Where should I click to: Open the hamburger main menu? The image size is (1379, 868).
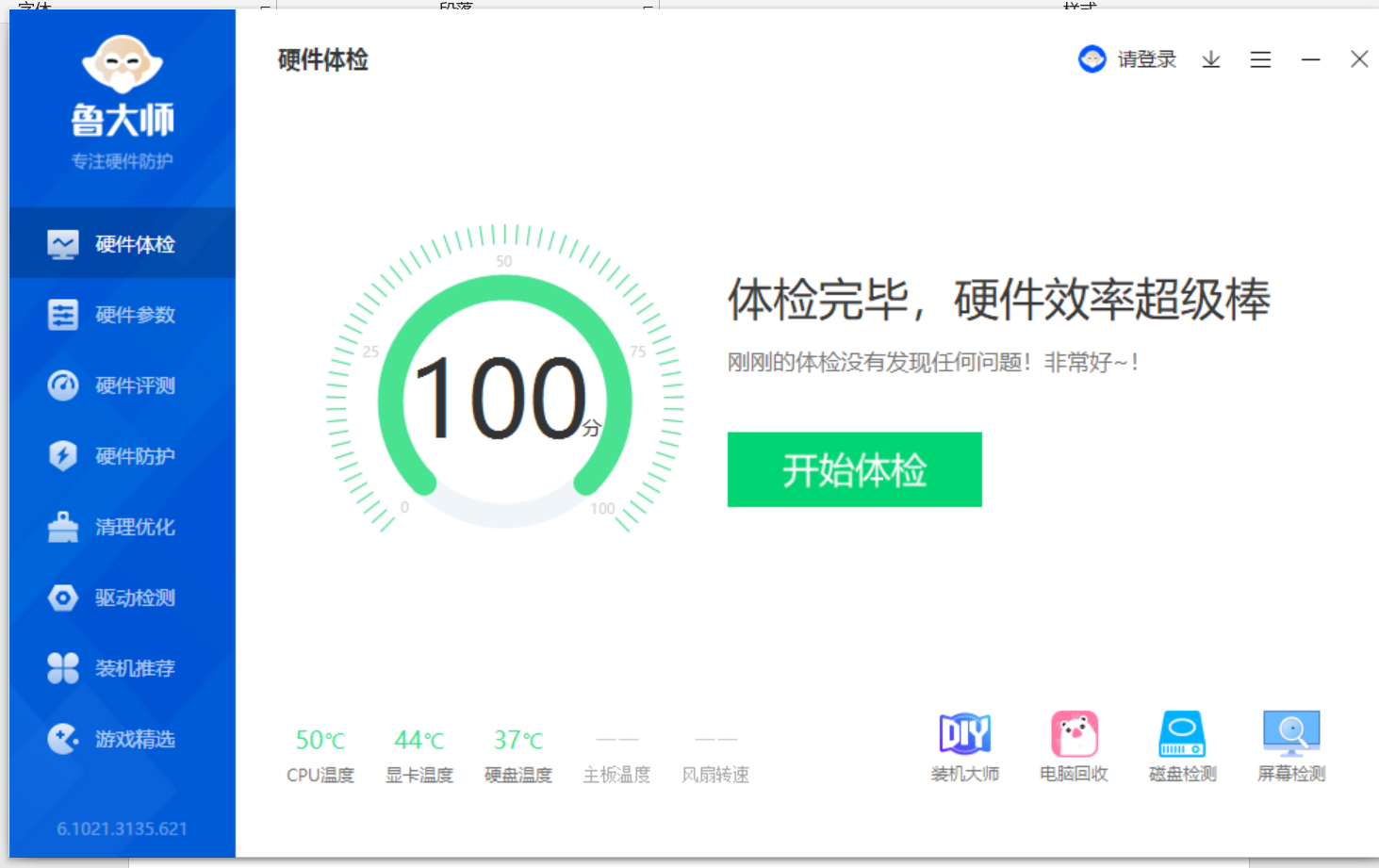[1260, 59]
